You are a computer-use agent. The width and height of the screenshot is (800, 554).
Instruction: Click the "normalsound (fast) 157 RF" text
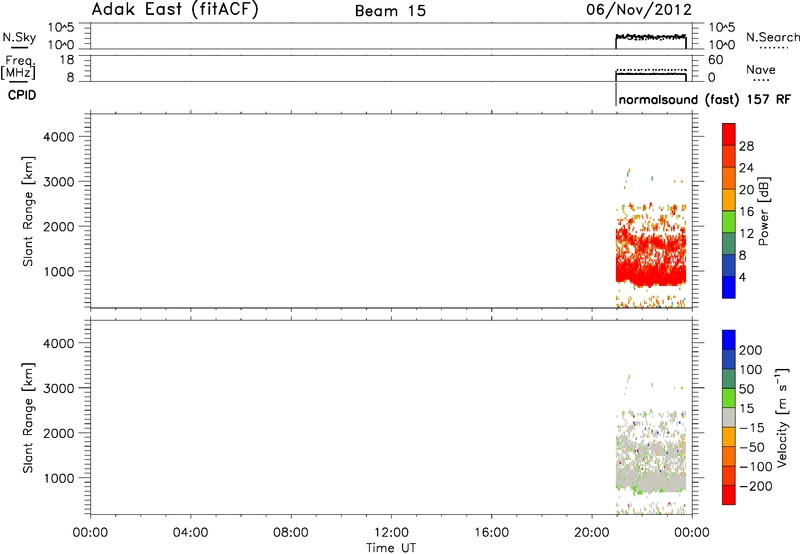pos(705,99)
